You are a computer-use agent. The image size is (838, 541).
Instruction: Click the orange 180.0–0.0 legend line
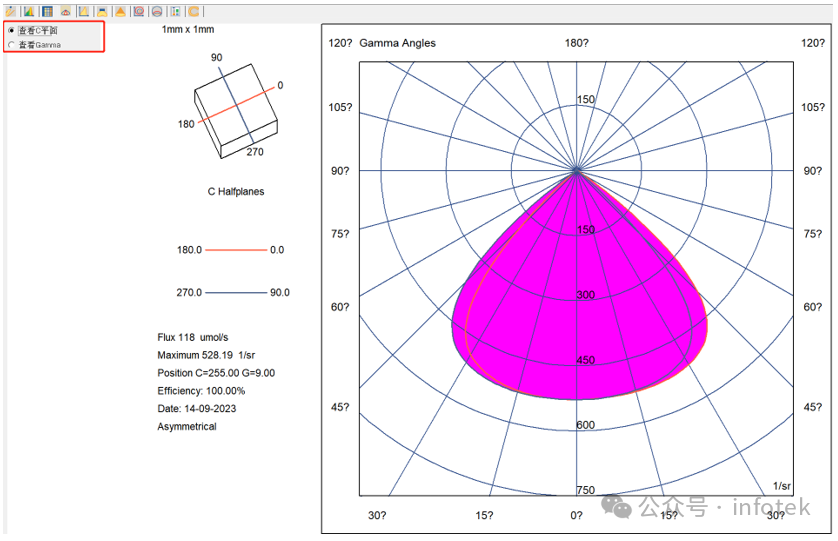tap(236, 250)
